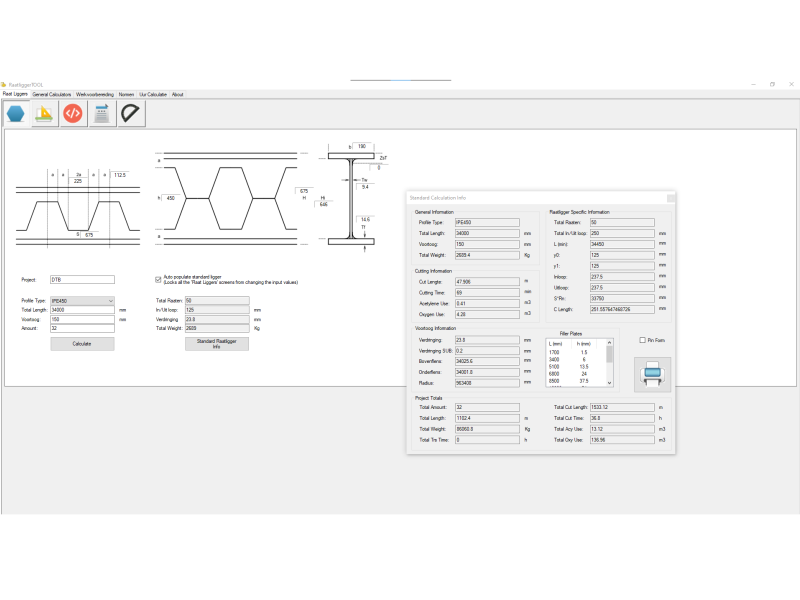The width and height of the screenshot is (800, 600).
Task: Enable the Pin Form checkbox
Action: point(642,340)
